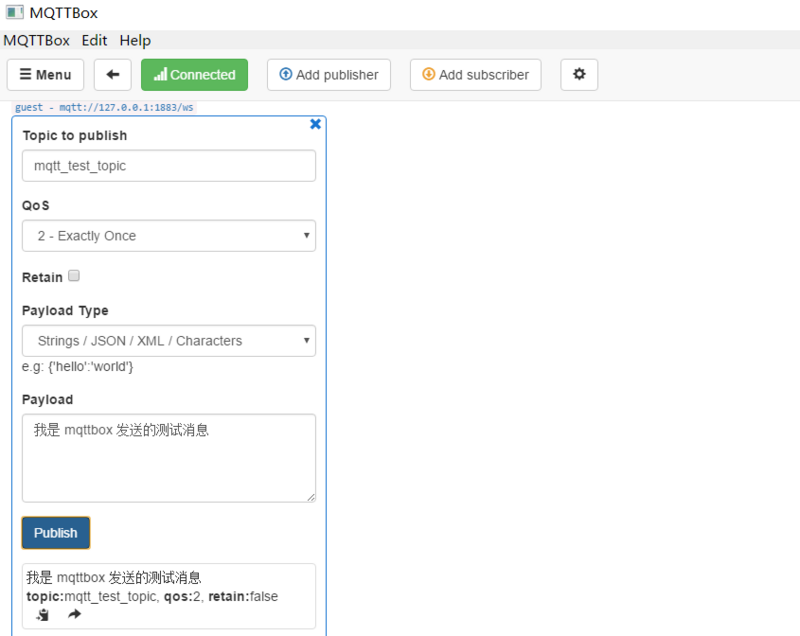
Task: Enable the Retain checkbox
Action: pyautogui.click(x=74, y=276)
